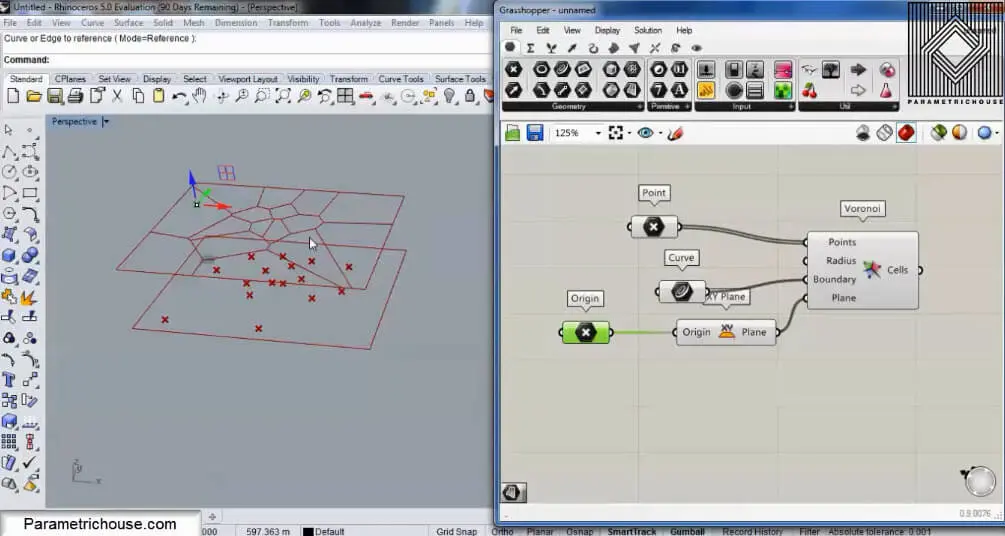Image resolution: width=1005 pixels, height=536 pixels.
Task: Select the Box solid tool in sidebar
Action: tap(10, 255)
